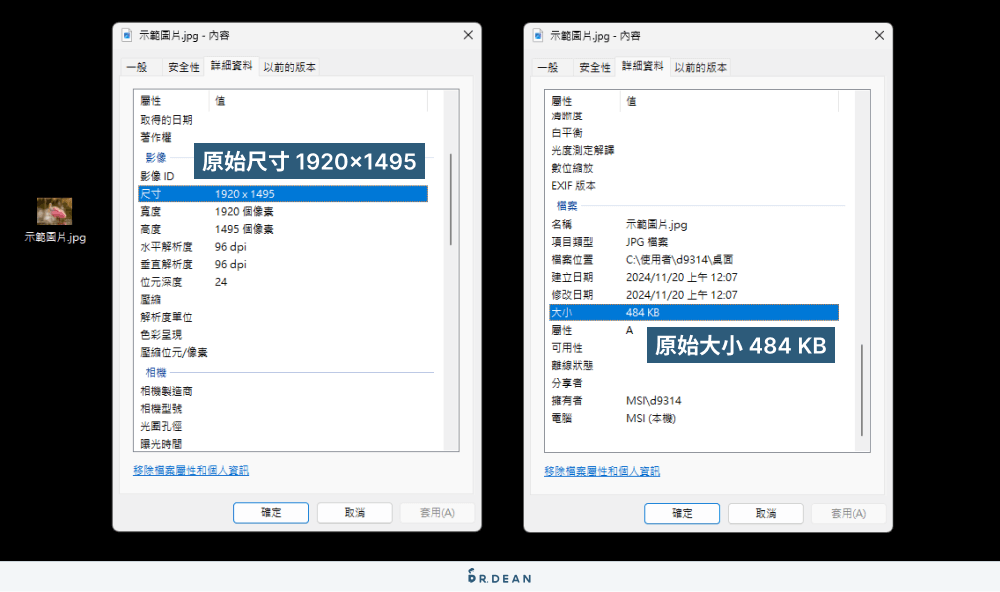Viewport: 1000px width, 592px height.
Task: Open the 安全性 tab in left dialog
Action: click(186, 67)
